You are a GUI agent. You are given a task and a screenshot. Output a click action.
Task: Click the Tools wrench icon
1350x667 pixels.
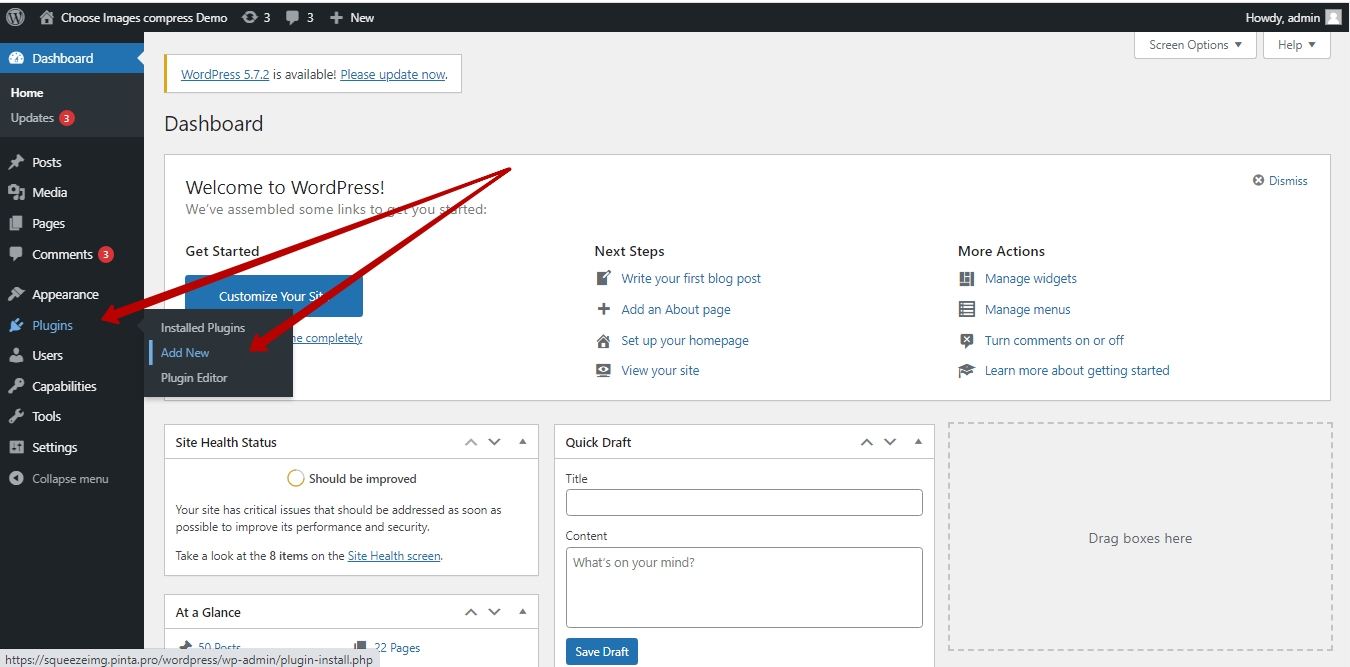point(16,416)
